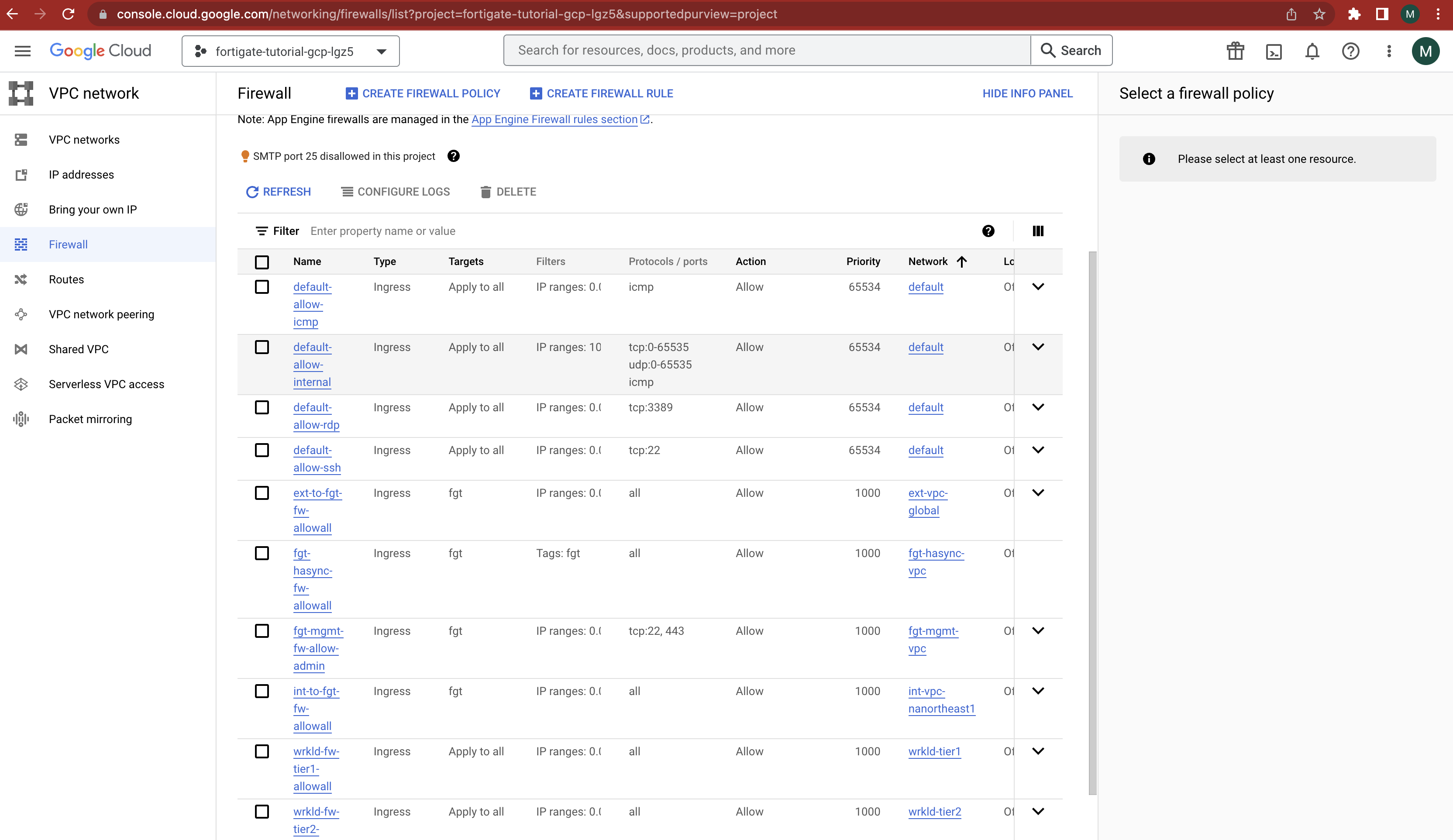The height and width of the screenshot is (840, 1453).
Task: Select the Cloud Shell terminal icon
Action: (x=1274, y=51)
